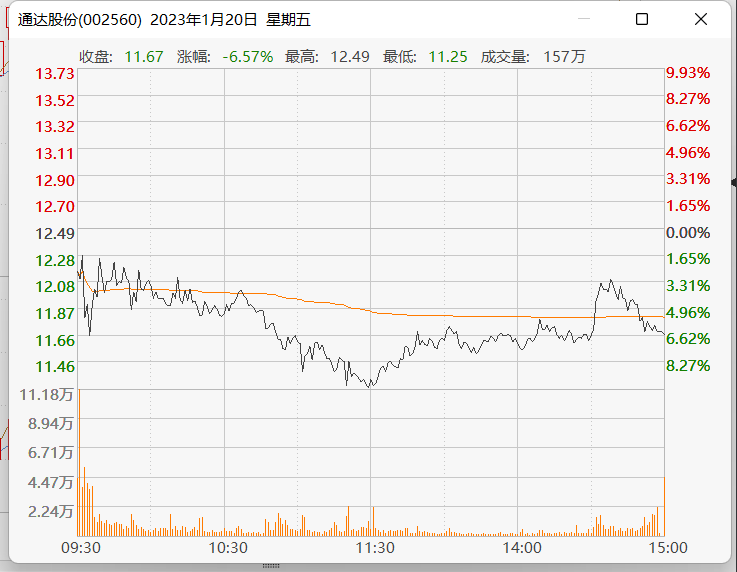Viewport: 737px width, 572px height.
Task: Select the 涨幅 label
Action: pos(194,57)
